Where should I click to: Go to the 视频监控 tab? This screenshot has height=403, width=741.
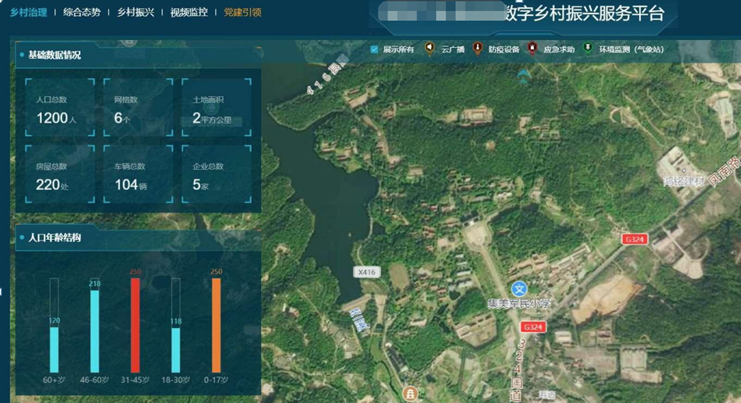pos(189,12)
